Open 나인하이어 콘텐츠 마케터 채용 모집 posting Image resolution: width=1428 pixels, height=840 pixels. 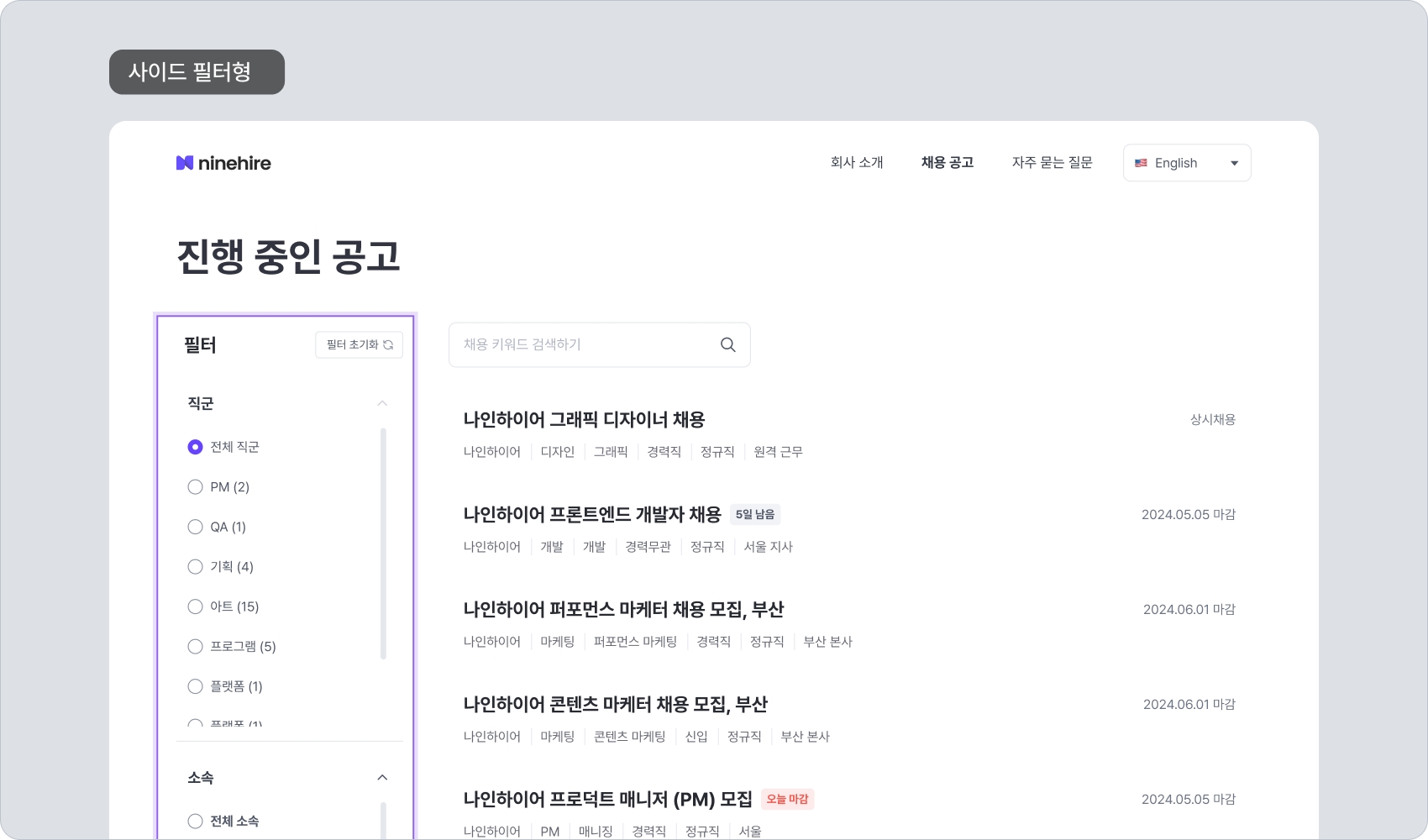[x=615, y=704]
